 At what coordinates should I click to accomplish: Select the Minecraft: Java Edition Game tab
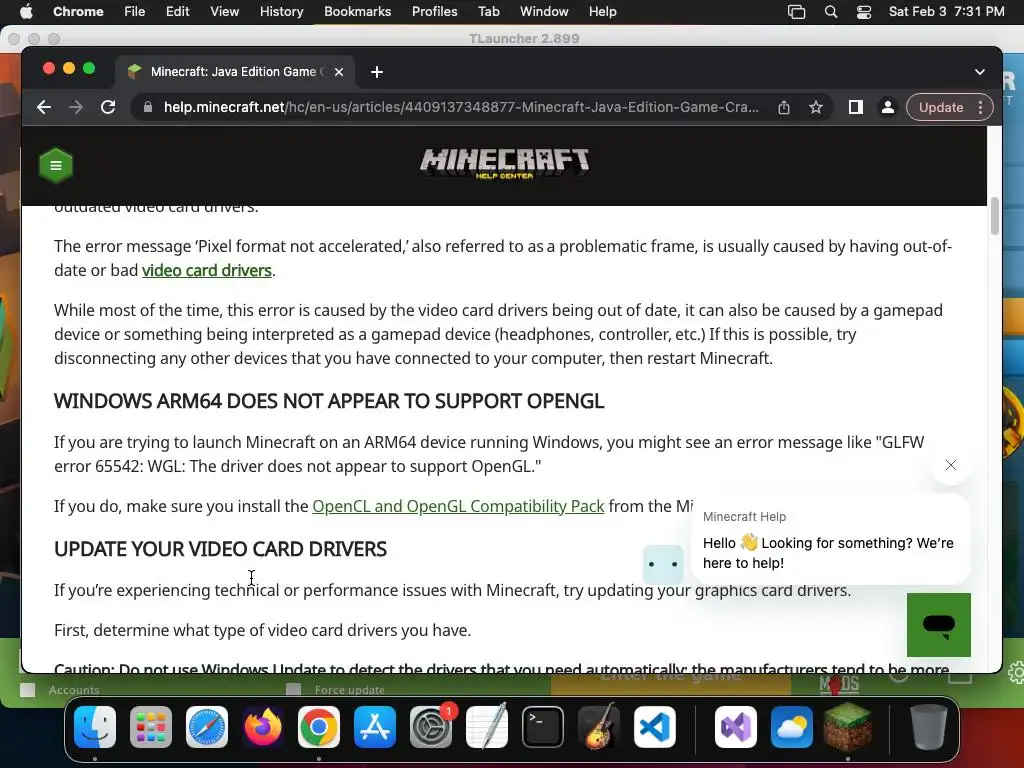click(234, 72)
